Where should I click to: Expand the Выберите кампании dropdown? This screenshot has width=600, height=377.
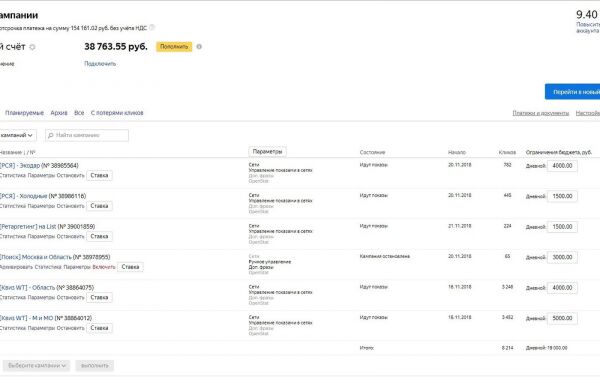(36, 366)
